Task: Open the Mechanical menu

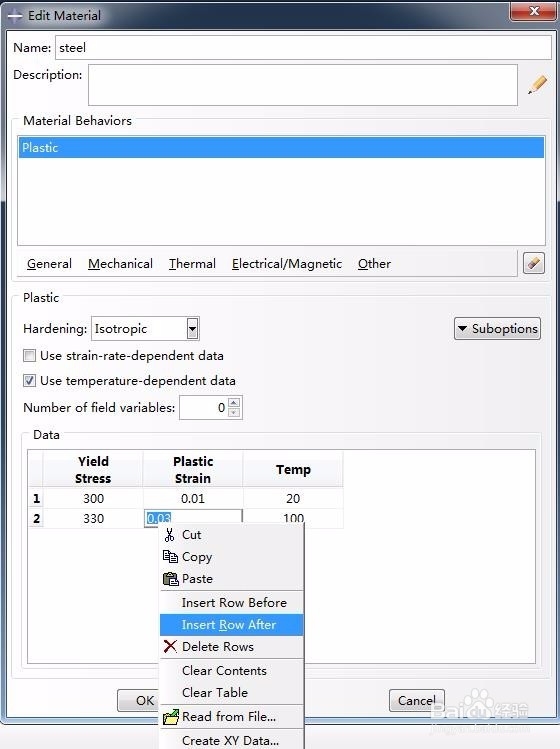Action: click(120, 264)
